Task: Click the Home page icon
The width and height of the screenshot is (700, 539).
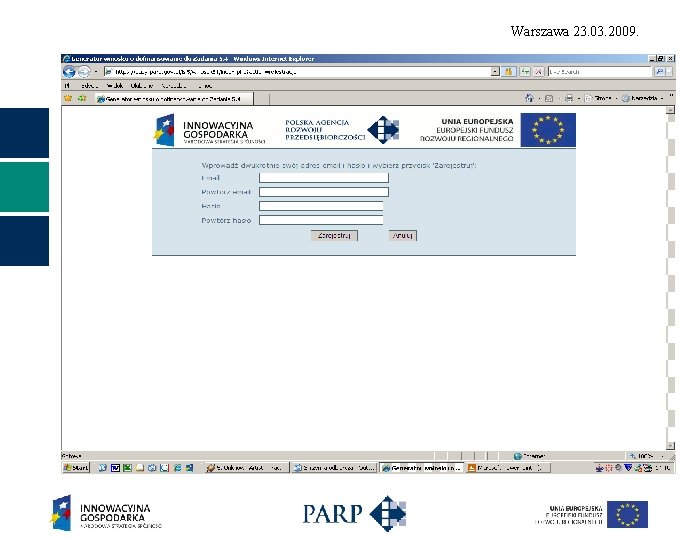Action: pyautogui.click(x=529, y=98)
